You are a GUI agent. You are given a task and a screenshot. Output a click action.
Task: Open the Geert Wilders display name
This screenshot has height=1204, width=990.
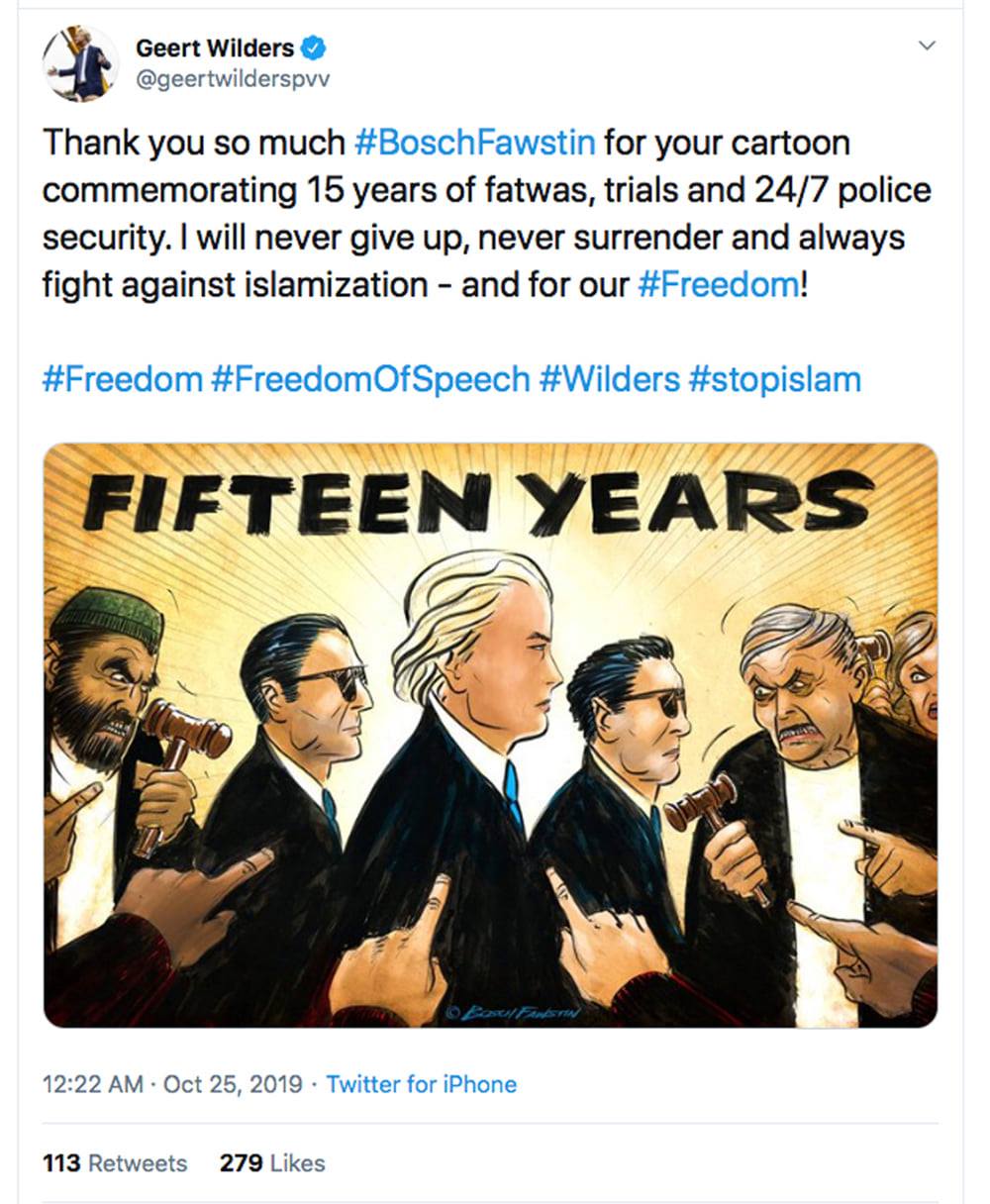[215, 48]
